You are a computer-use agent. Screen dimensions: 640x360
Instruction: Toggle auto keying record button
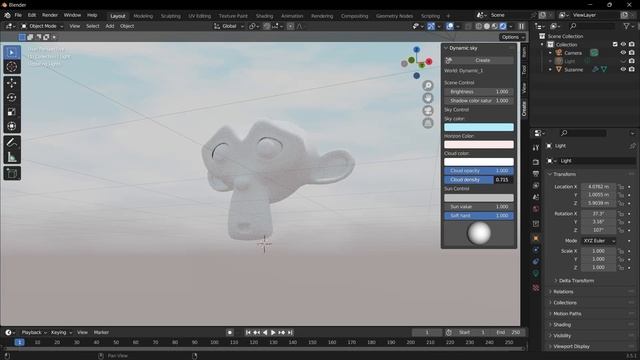tap(230, 333)
